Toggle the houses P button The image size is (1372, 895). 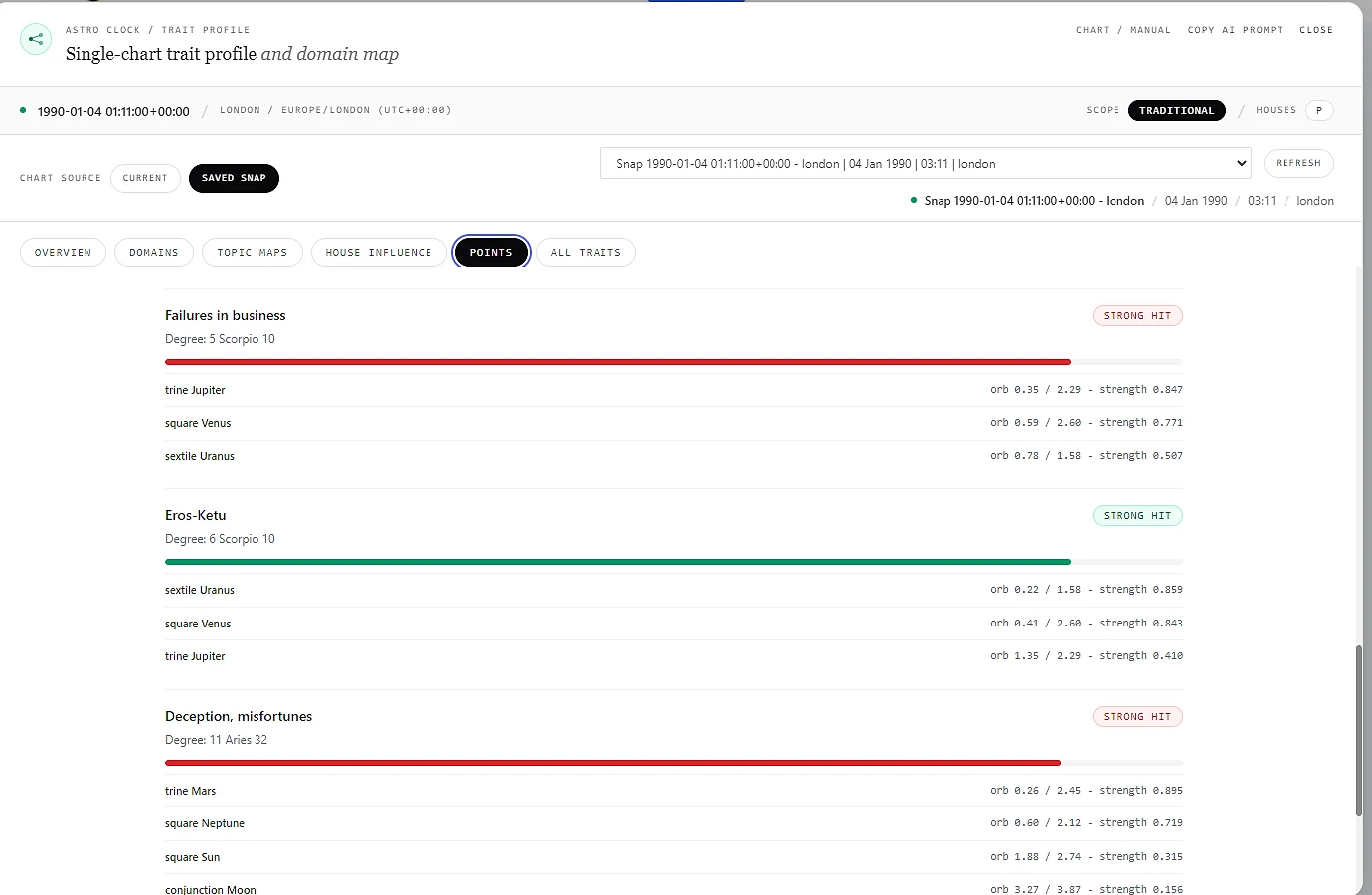(1319, 111)
